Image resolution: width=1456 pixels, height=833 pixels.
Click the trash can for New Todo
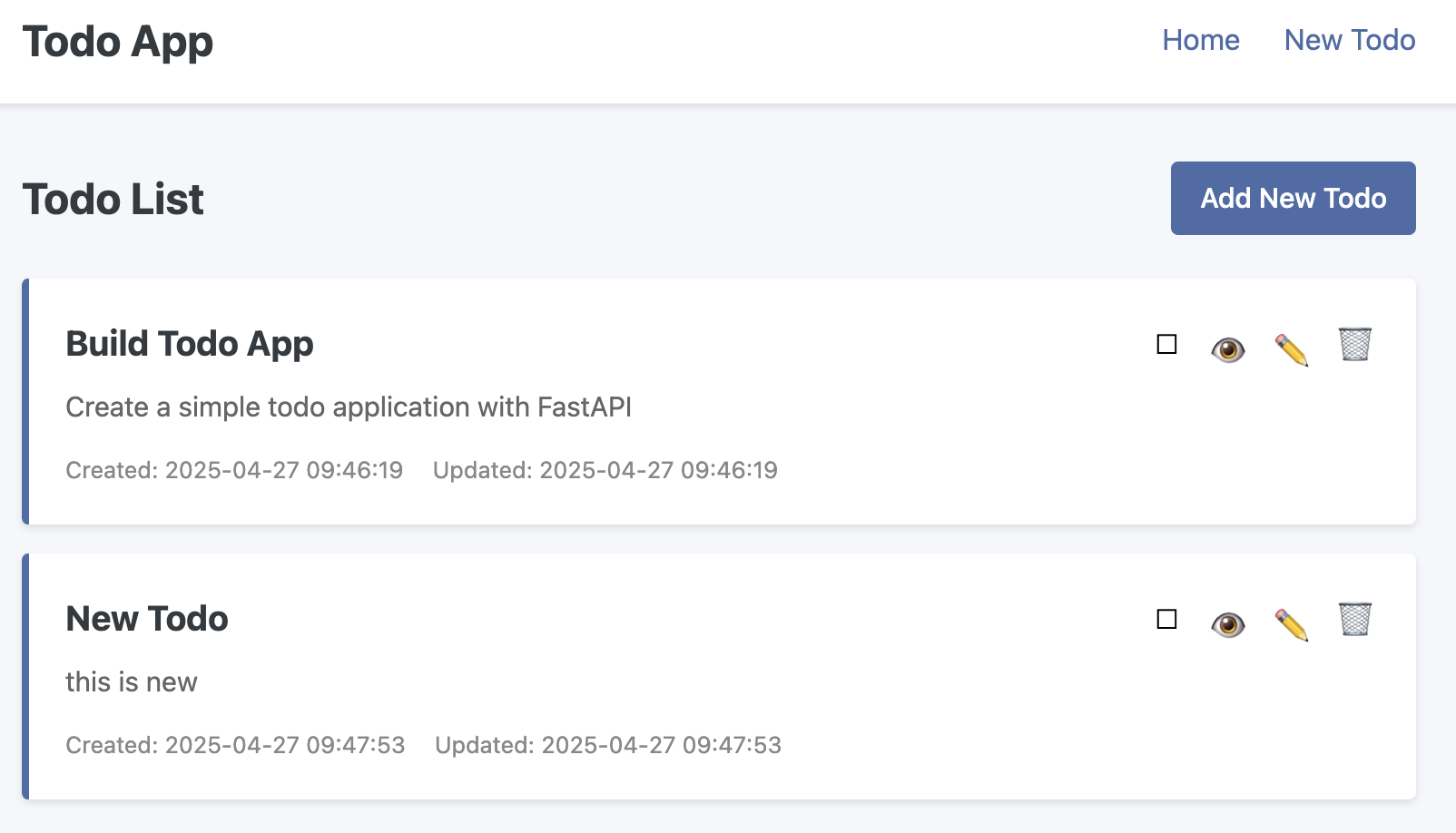coord(1355,620)
